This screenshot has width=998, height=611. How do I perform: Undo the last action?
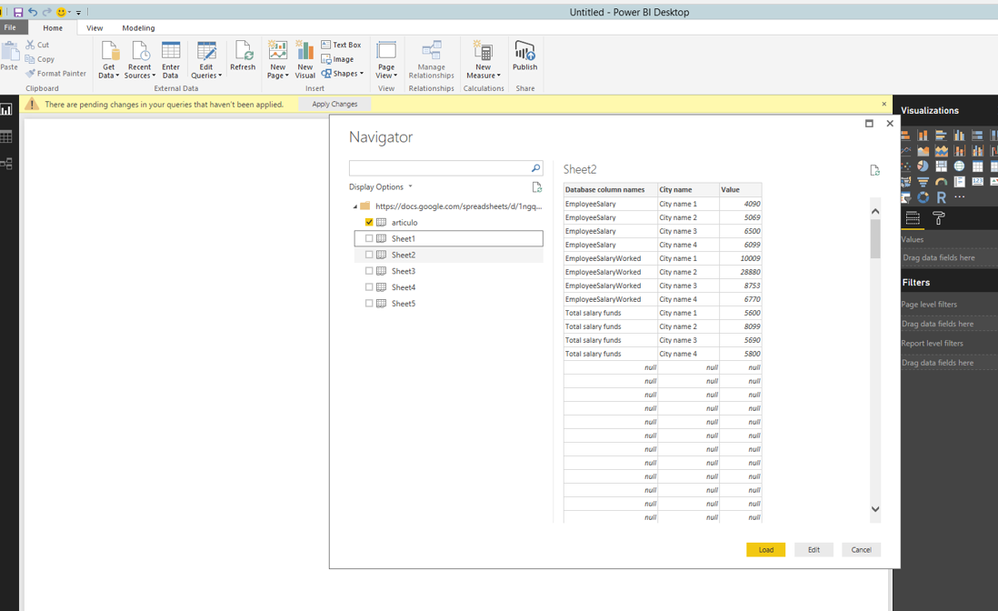32,12
